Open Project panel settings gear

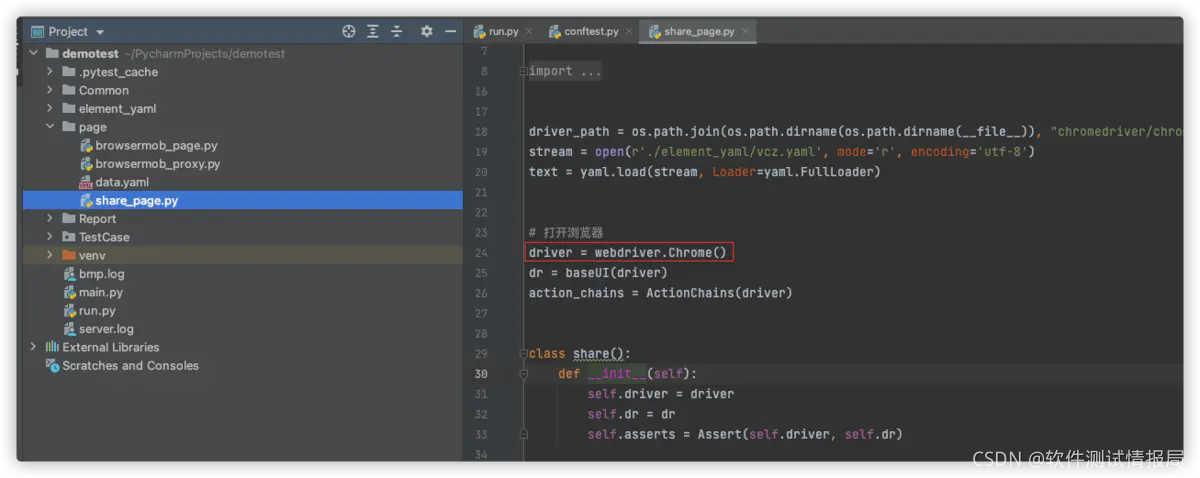[x=427, y=32]
